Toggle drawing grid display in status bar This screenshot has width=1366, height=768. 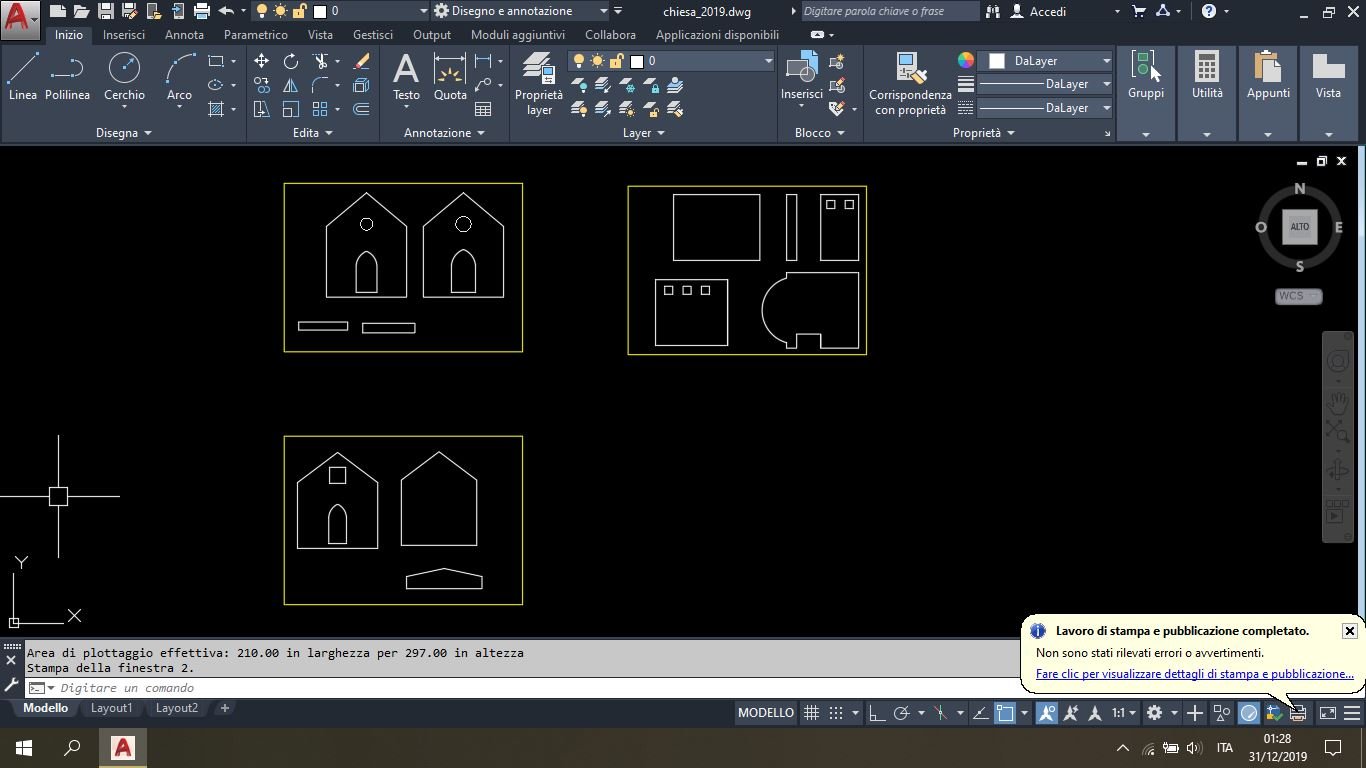(x=812, y=713)
